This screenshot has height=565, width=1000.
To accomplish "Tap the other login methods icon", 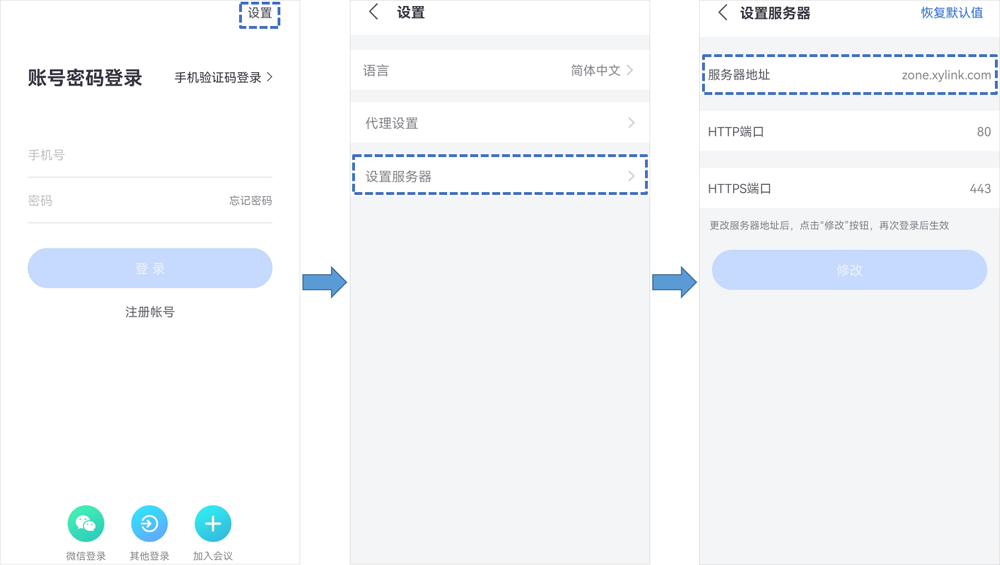I will click(x=149, y=524).
